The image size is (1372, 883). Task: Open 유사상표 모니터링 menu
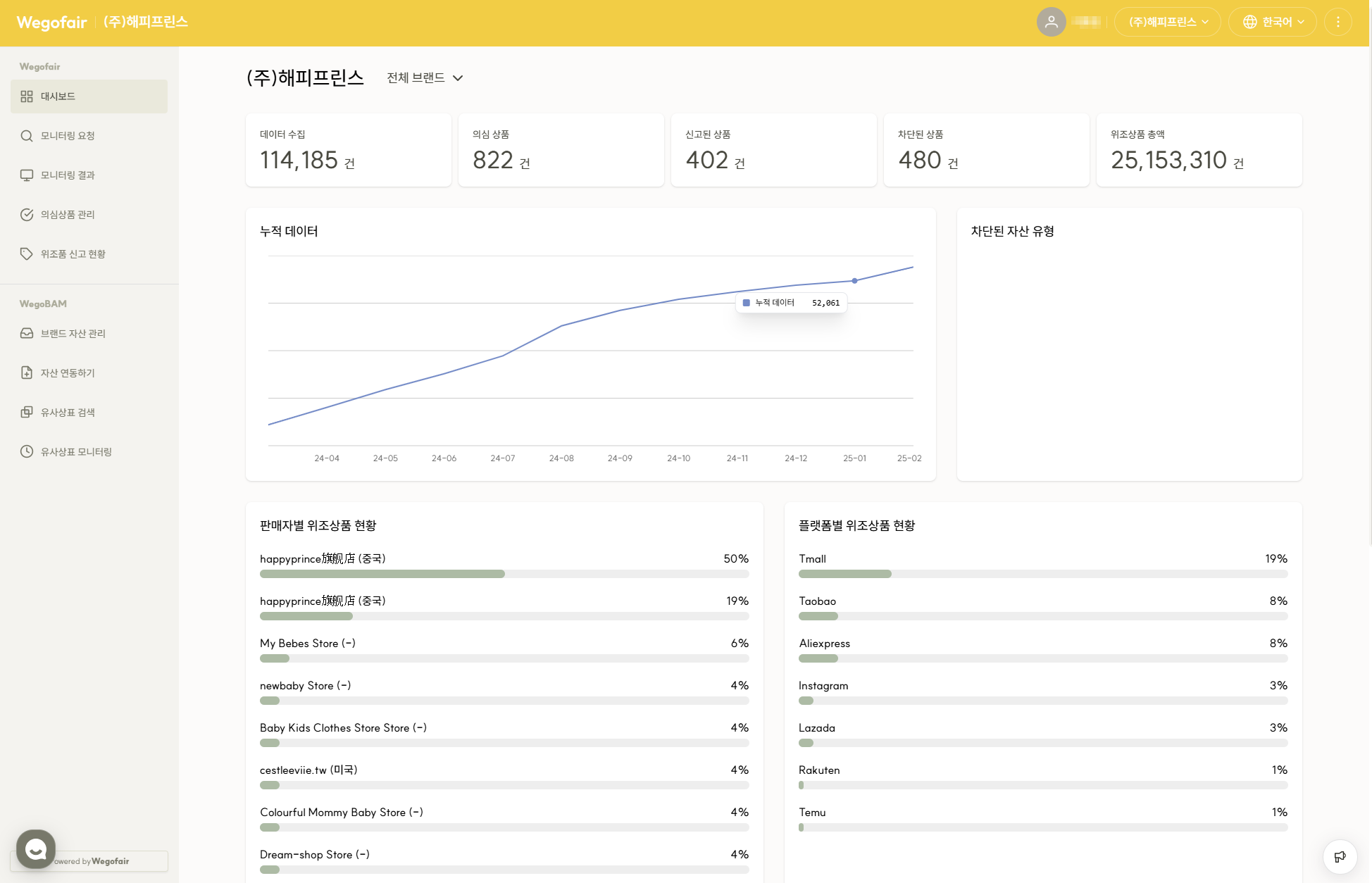(89, 452)
